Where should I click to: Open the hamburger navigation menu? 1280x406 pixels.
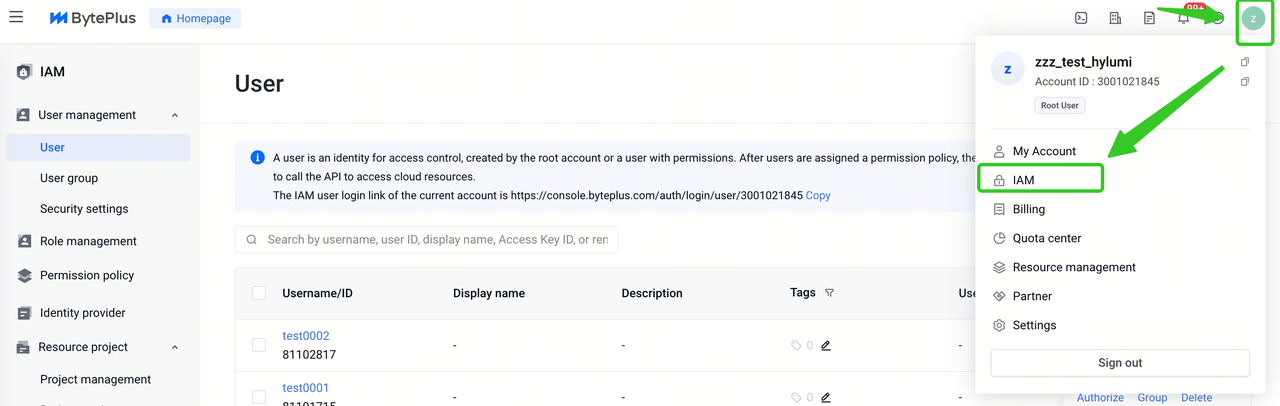(x=16, y=18)
